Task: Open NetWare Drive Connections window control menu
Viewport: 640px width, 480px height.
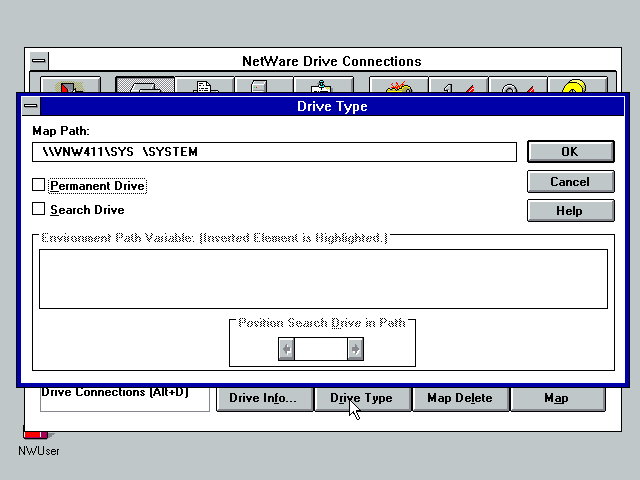Action: coord(39,61)
